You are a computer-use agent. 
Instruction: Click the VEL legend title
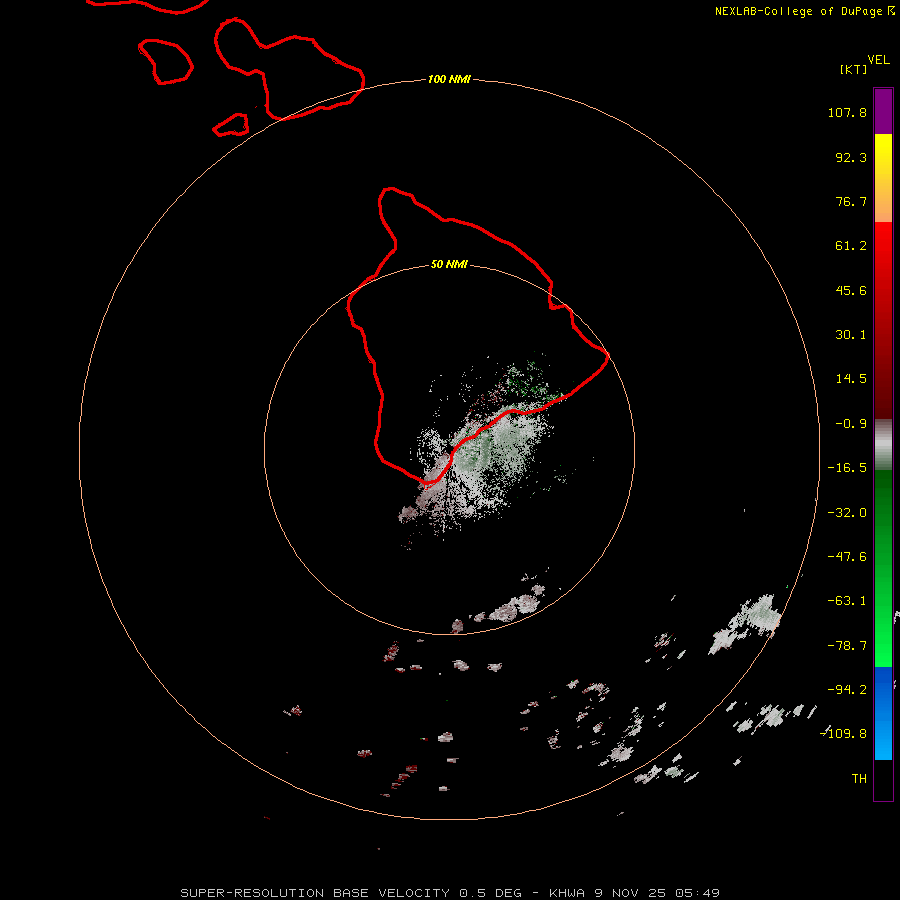[x=878, y=60]
